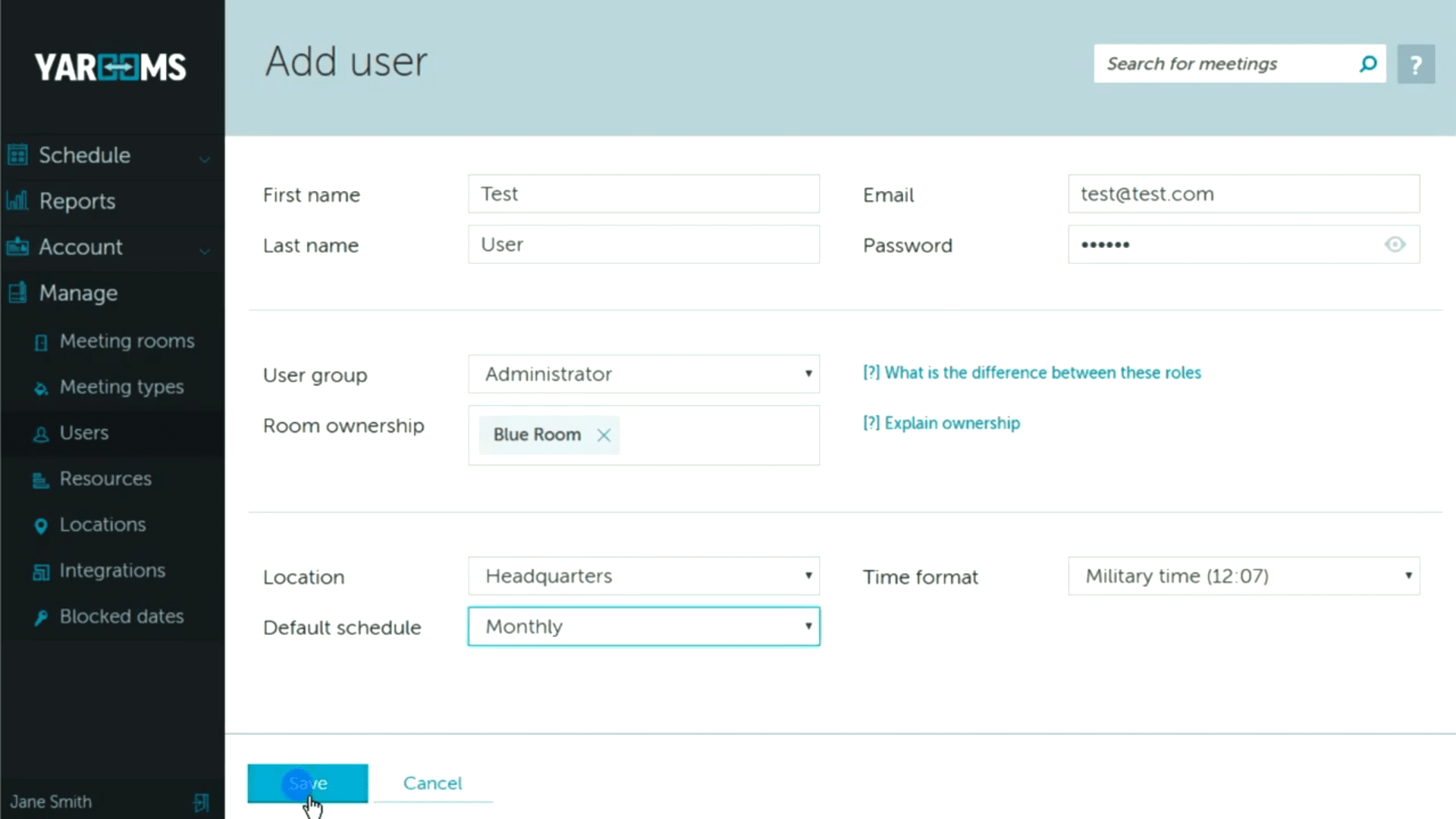Toggle password visibility with the eye icon
Screen dimensions: 1456x819
click(x=1395, y=245)
